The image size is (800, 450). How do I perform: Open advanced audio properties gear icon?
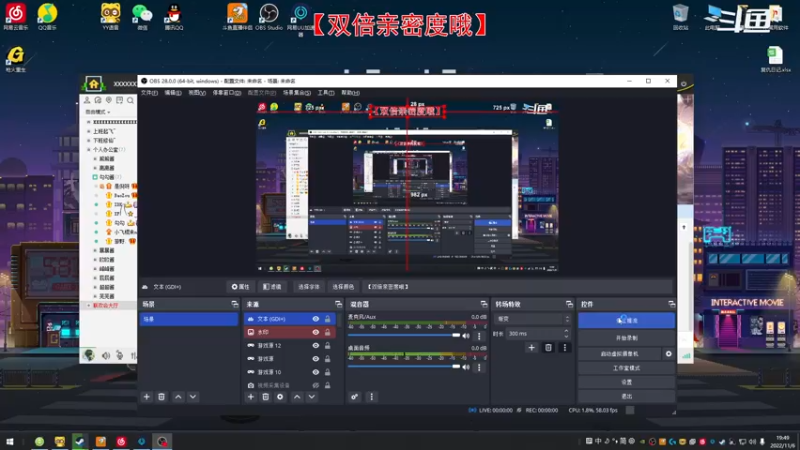[355, 396]
